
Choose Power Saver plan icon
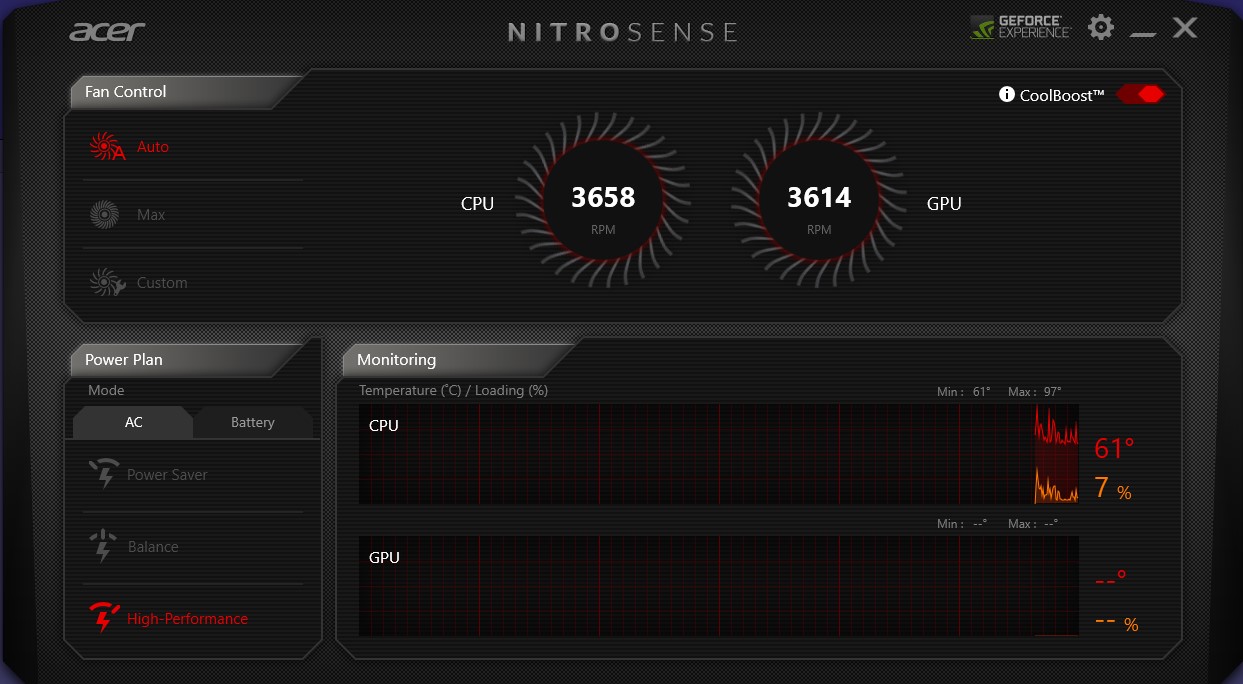point(105,475)
